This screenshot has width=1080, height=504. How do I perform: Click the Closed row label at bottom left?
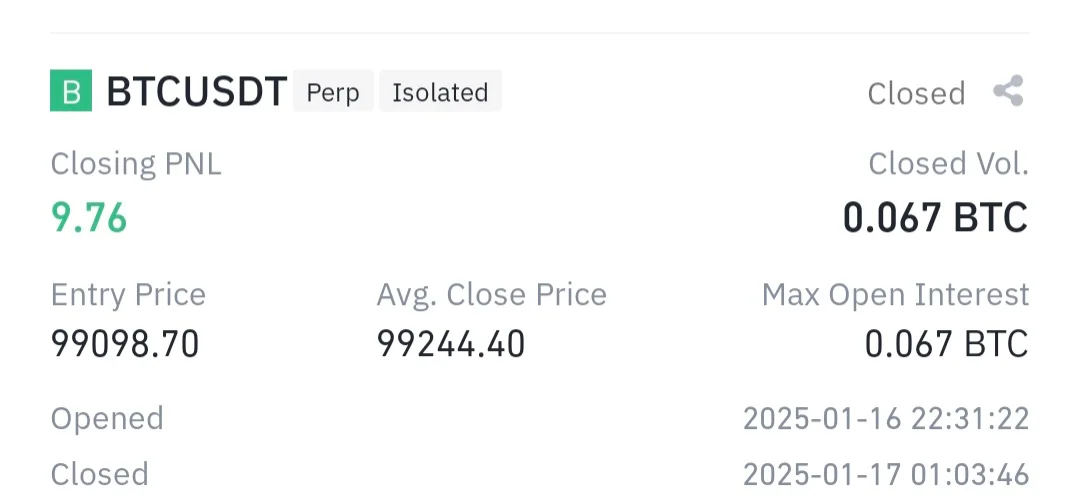(100, 473)
